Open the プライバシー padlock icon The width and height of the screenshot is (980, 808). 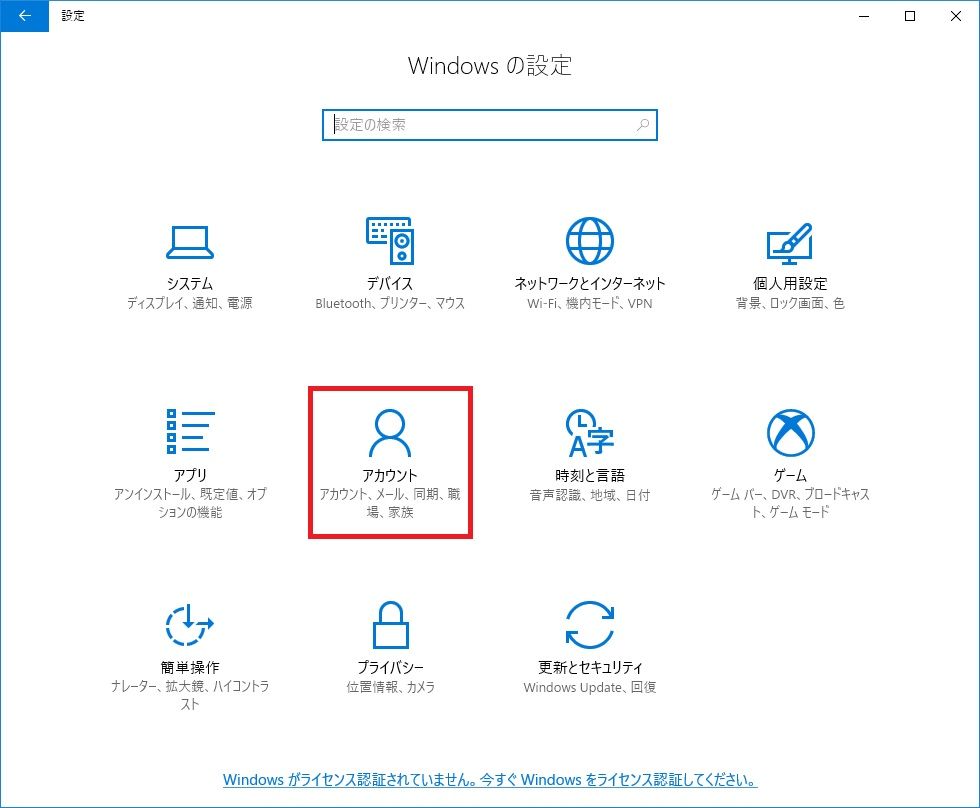tap(391, 625)
